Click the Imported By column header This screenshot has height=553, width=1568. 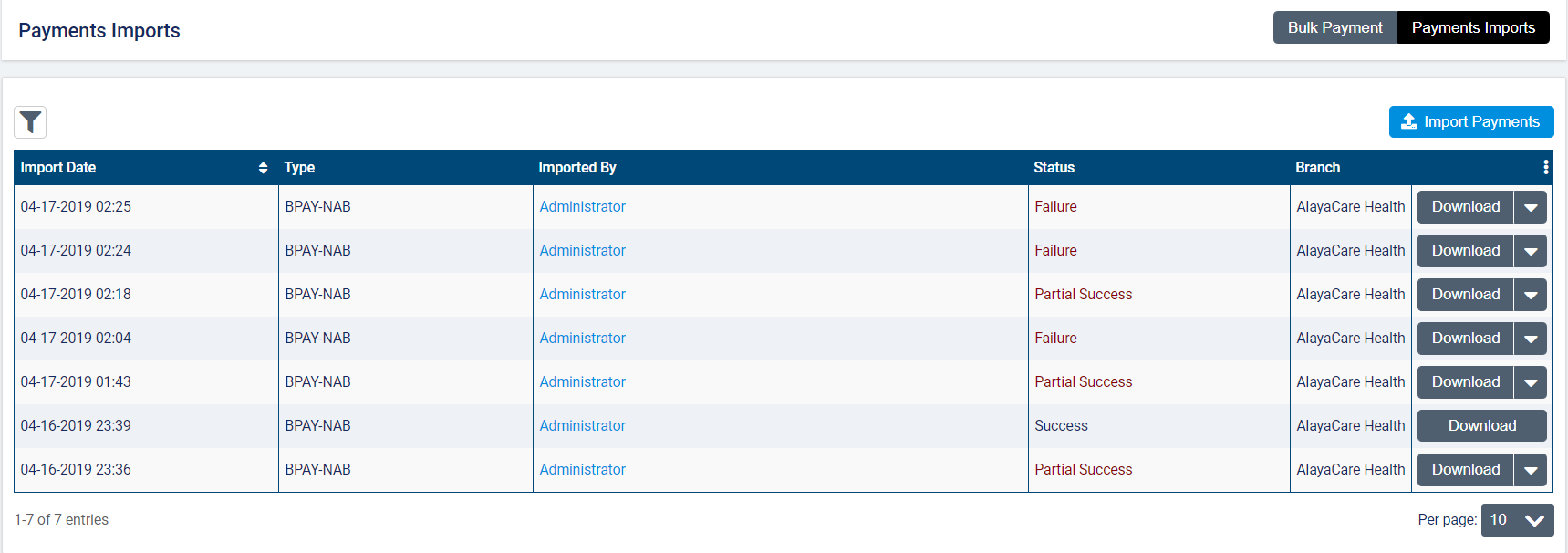coord(576,168)
